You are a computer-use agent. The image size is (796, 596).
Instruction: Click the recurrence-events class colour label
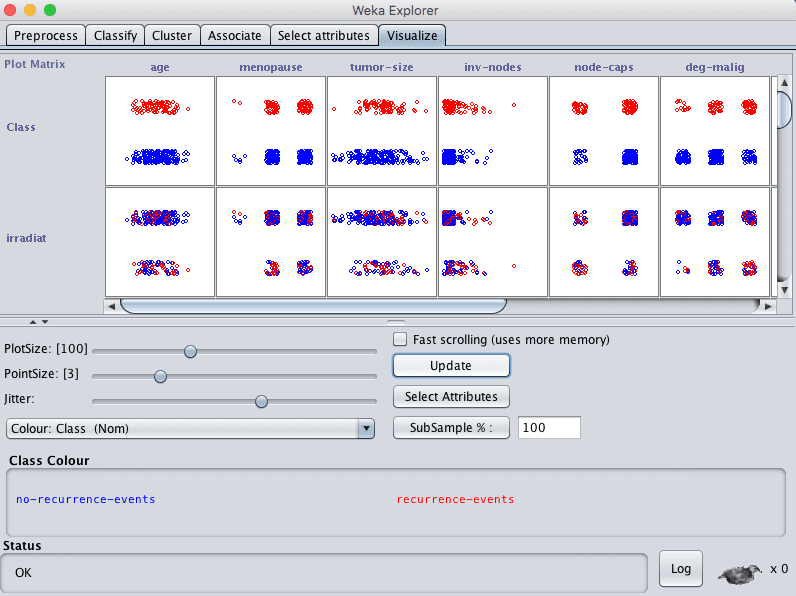click(x=455, y=500)
